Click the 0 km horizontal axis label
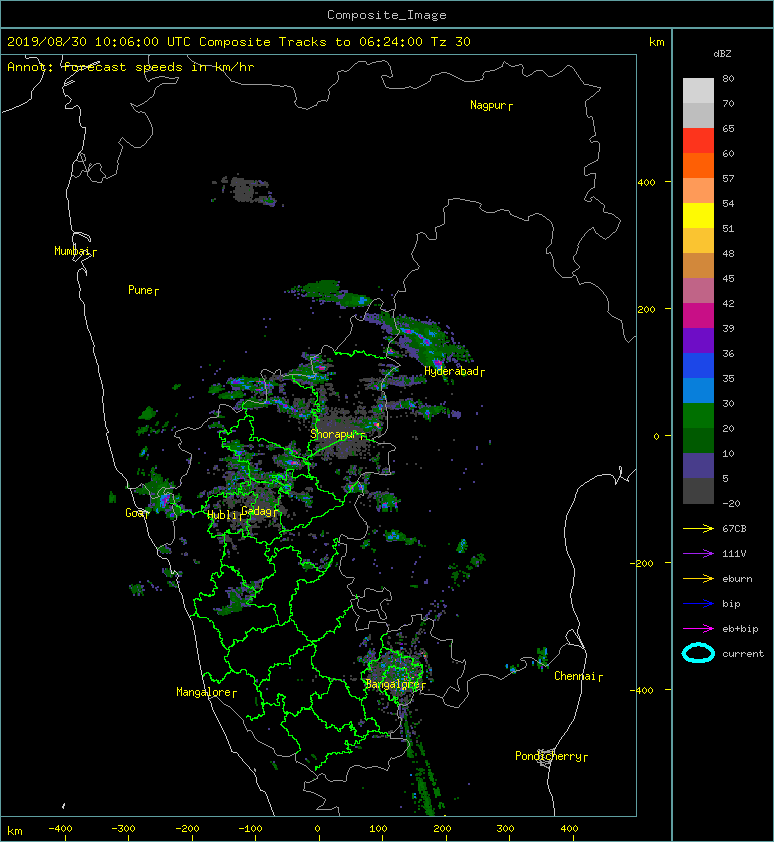This screenshot has height=842, width=774. click(x=317, y=829)
